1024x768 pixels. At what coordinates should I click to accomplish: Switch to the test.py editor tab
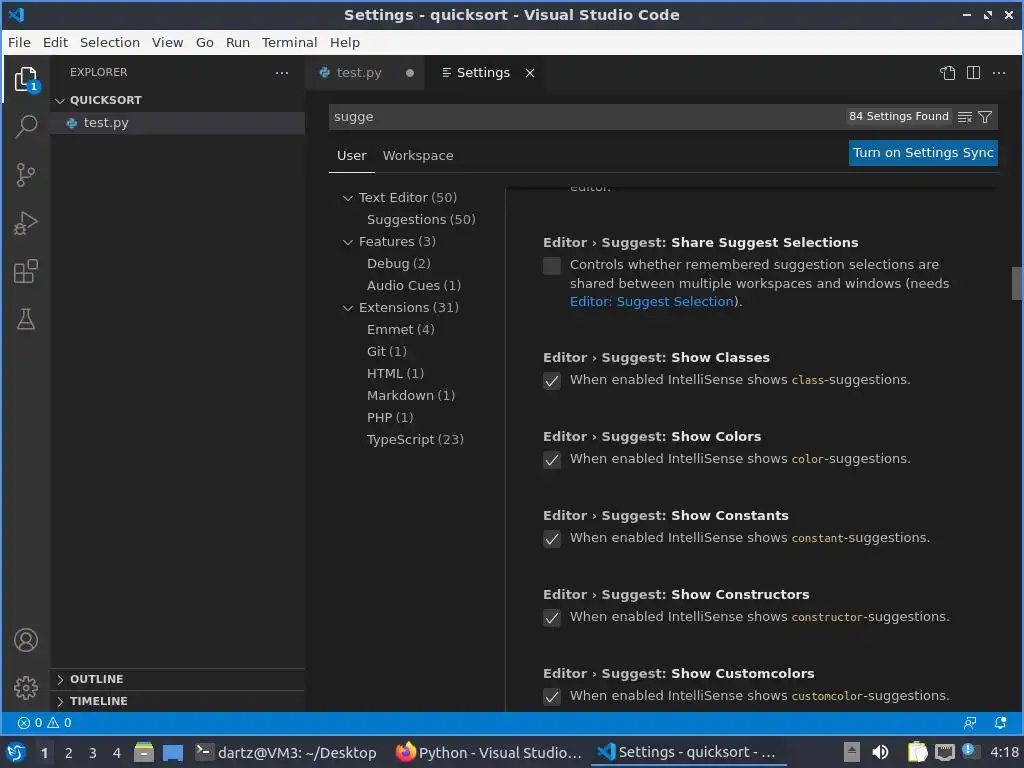364,72
